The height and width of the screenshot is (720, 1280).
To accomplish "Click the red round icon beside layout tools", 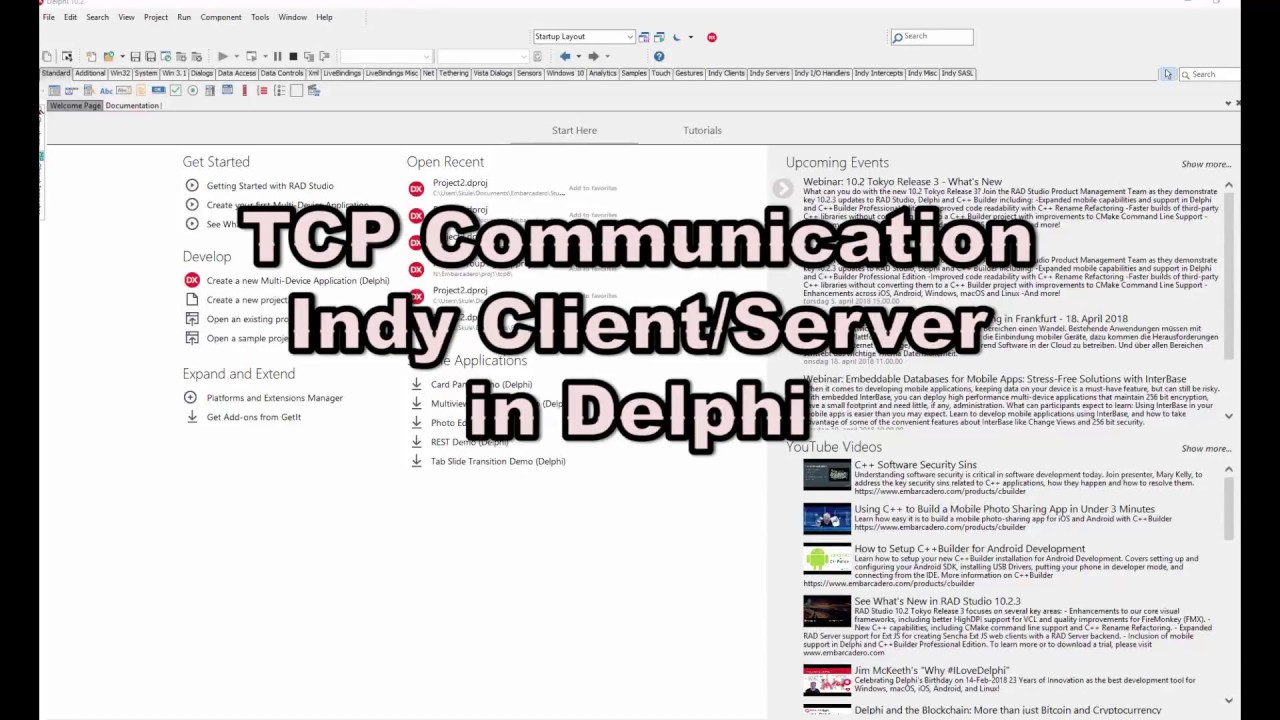I will click(x=712, y=37).
